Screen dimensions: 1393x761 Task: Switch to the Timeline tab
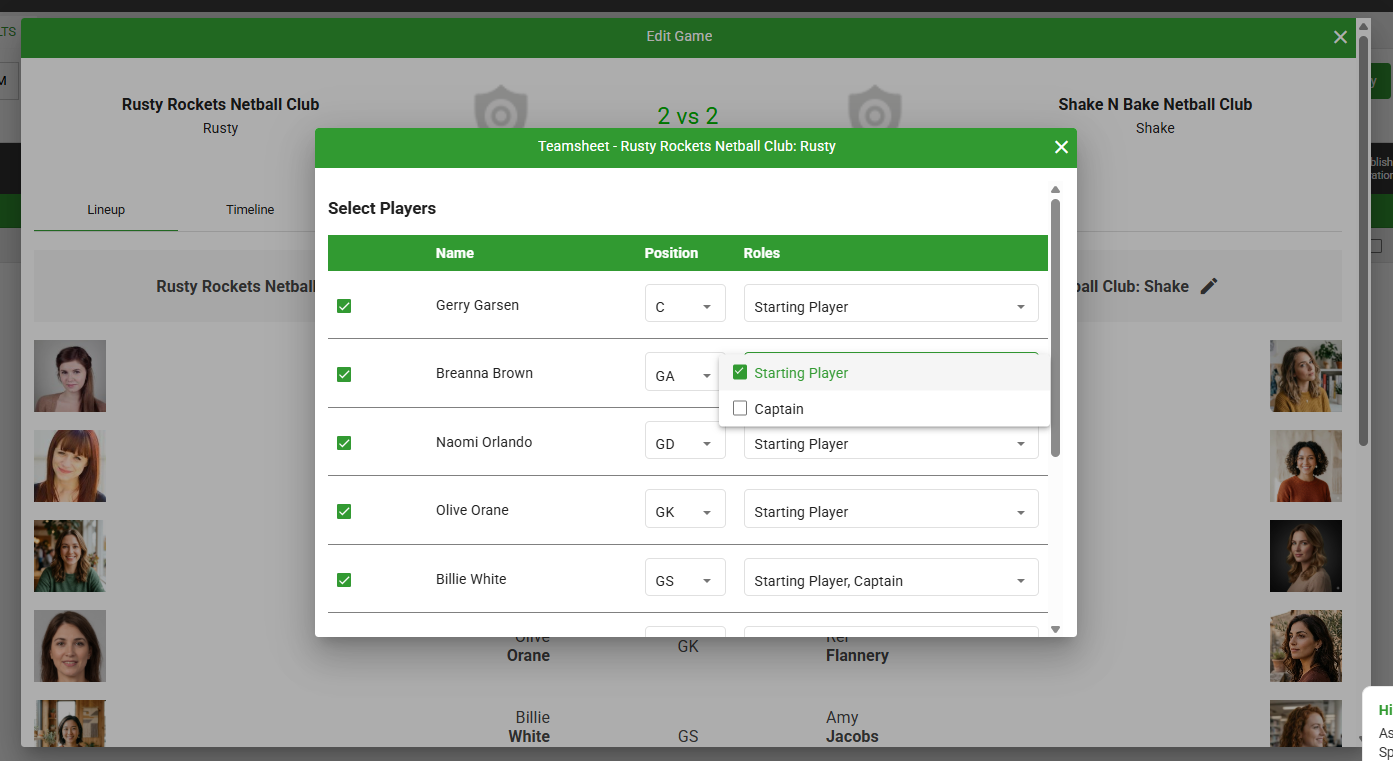tap(250, 210)
